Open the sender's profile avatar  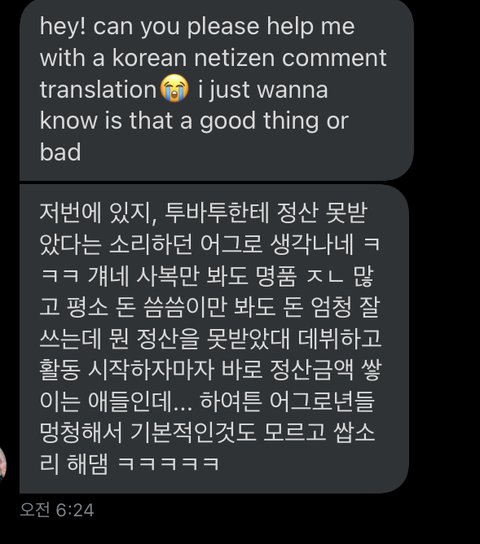(x=3, y=465)
